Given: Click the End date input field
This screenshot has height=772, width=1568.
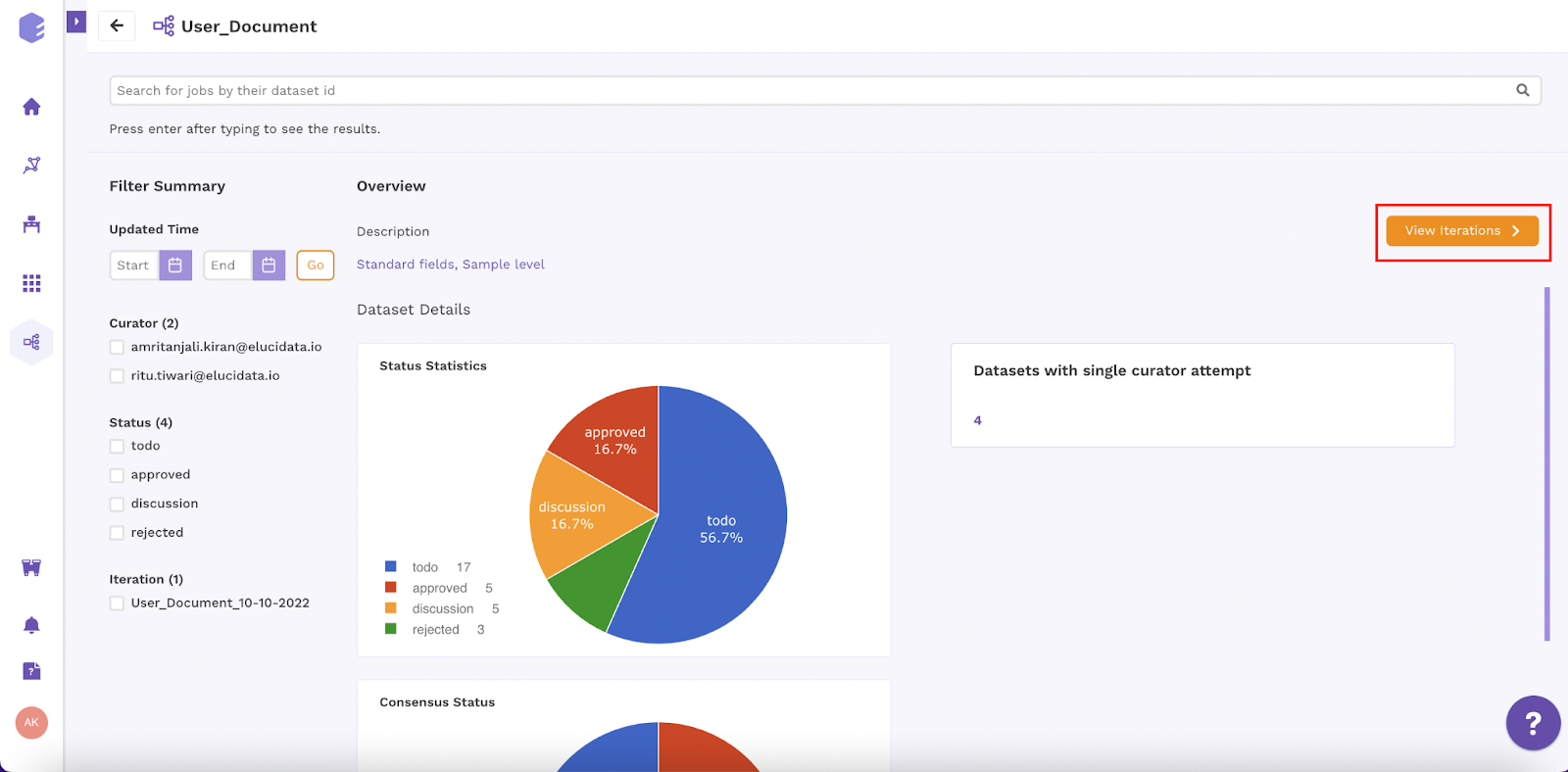Looking at the screenshot, I should [x=227, y=265].
